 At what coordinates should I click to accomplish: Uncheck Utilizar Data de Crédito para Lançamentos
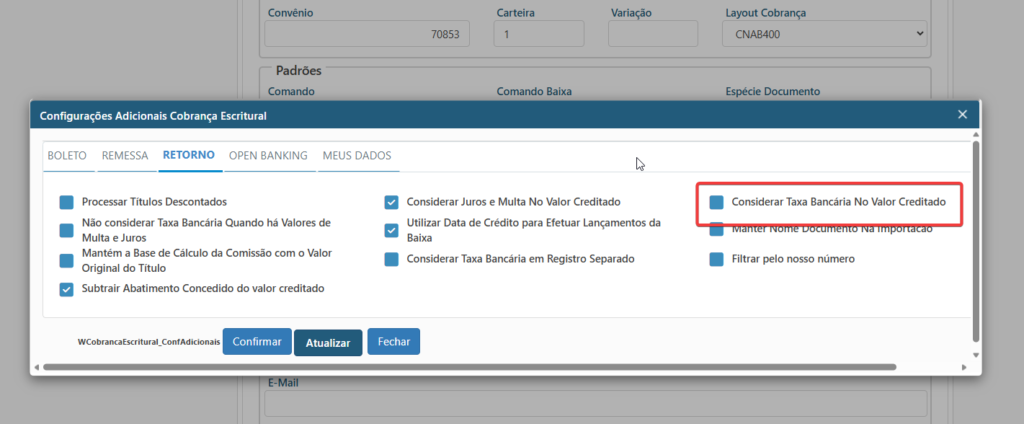click(392, 230)
